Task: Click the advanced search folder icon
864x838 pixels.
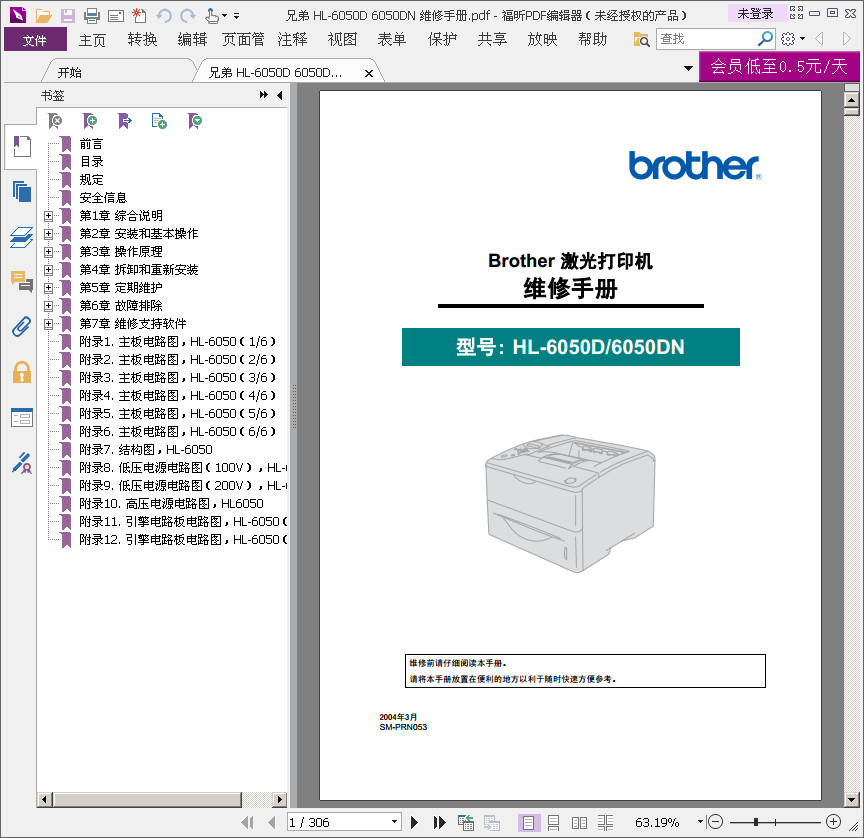Action: (641, 39)
